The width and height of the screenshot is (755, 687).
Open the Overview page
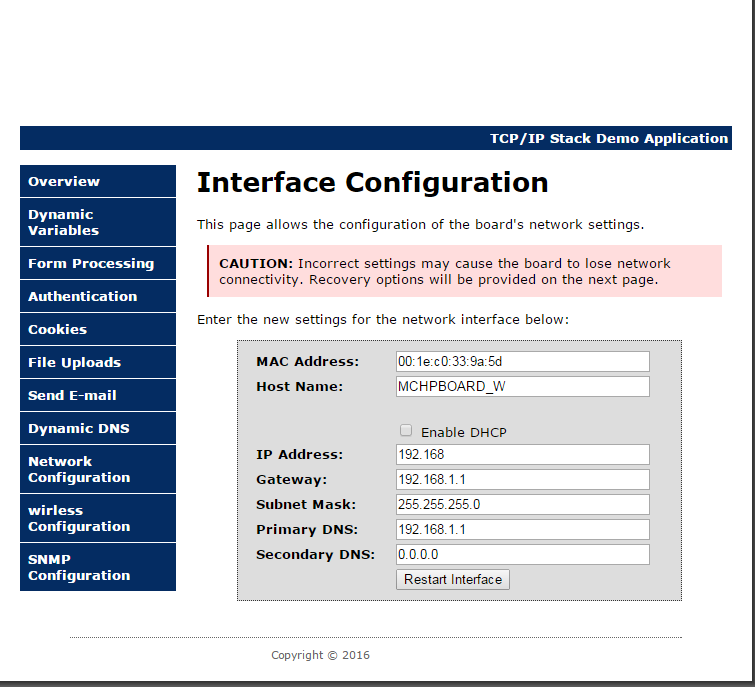pos(98,181)
